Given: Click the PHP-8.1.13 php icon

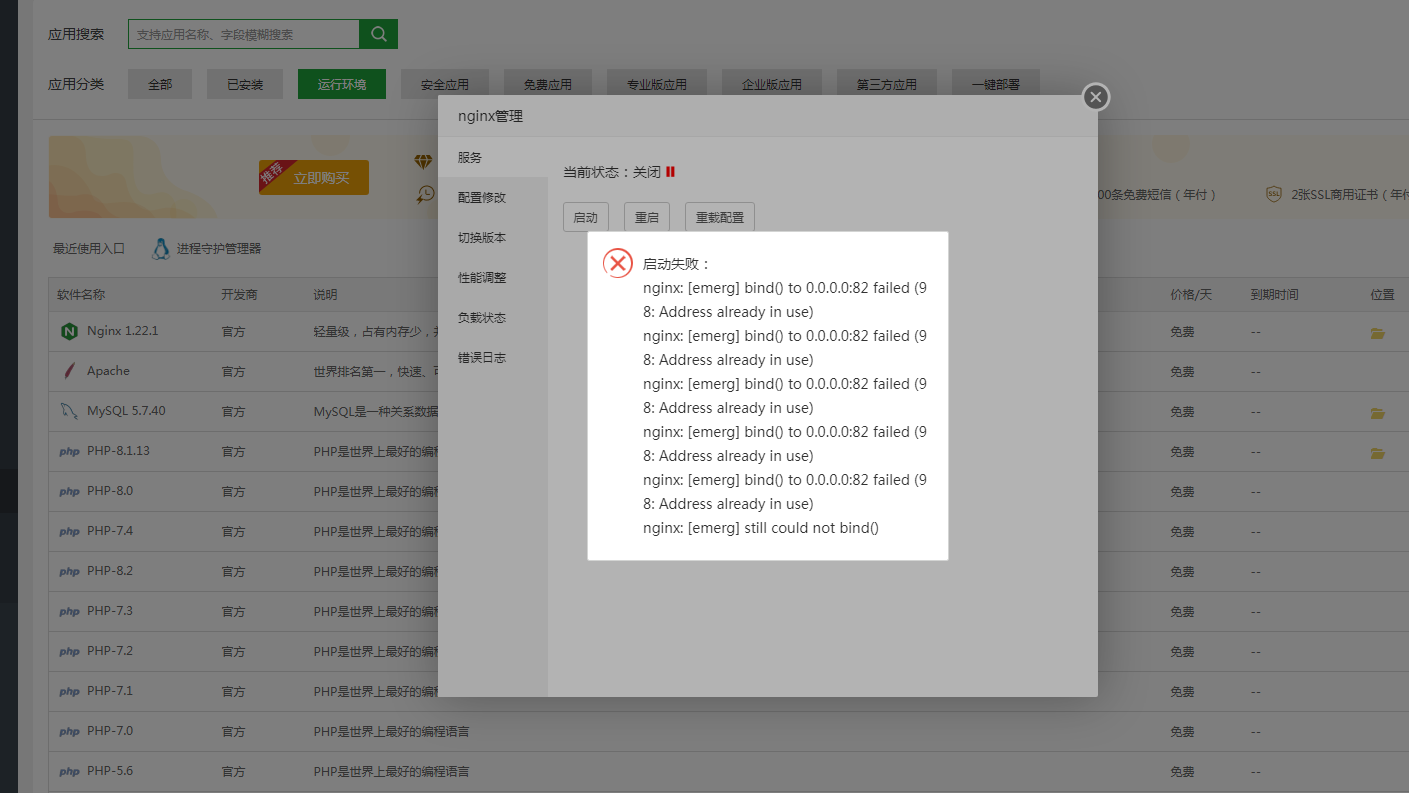Looking at the screenshot, I should (x=69, y=452).
